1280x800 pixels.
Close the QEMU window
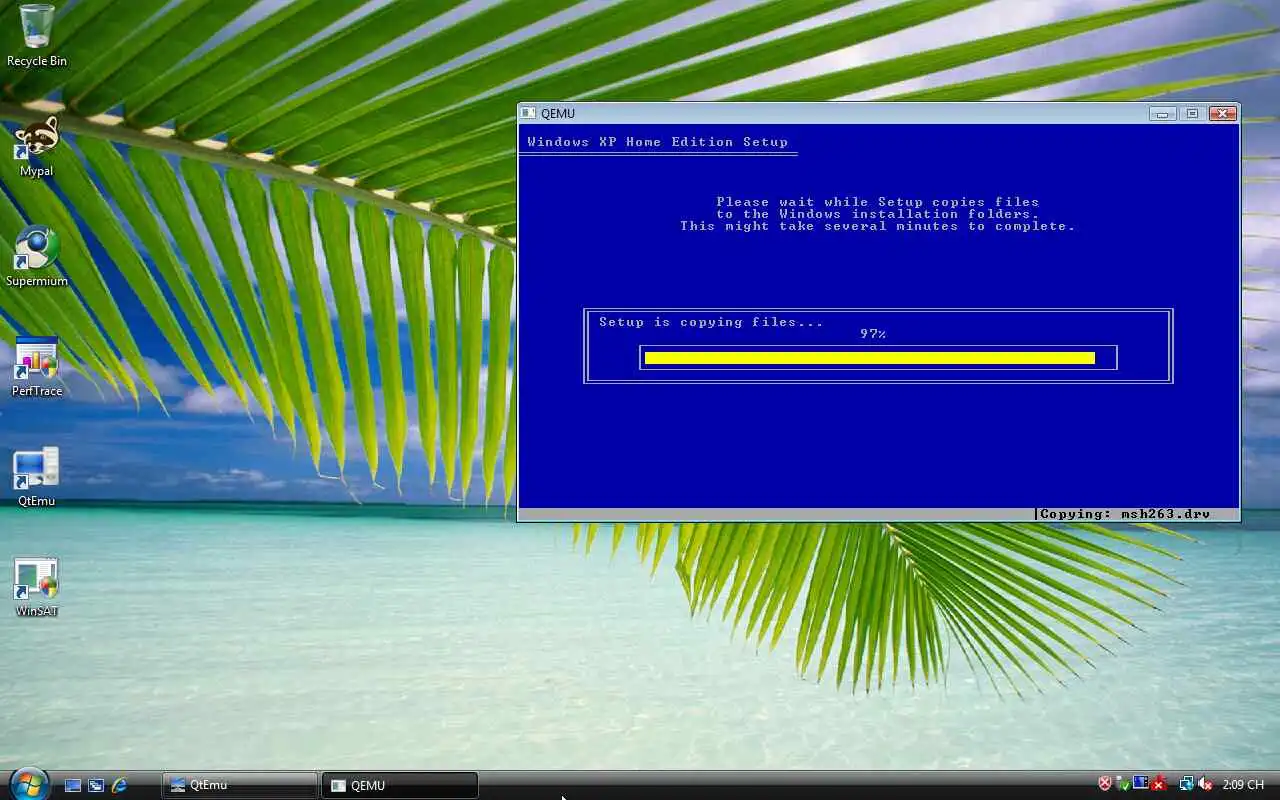click(x=1222, y=113)
